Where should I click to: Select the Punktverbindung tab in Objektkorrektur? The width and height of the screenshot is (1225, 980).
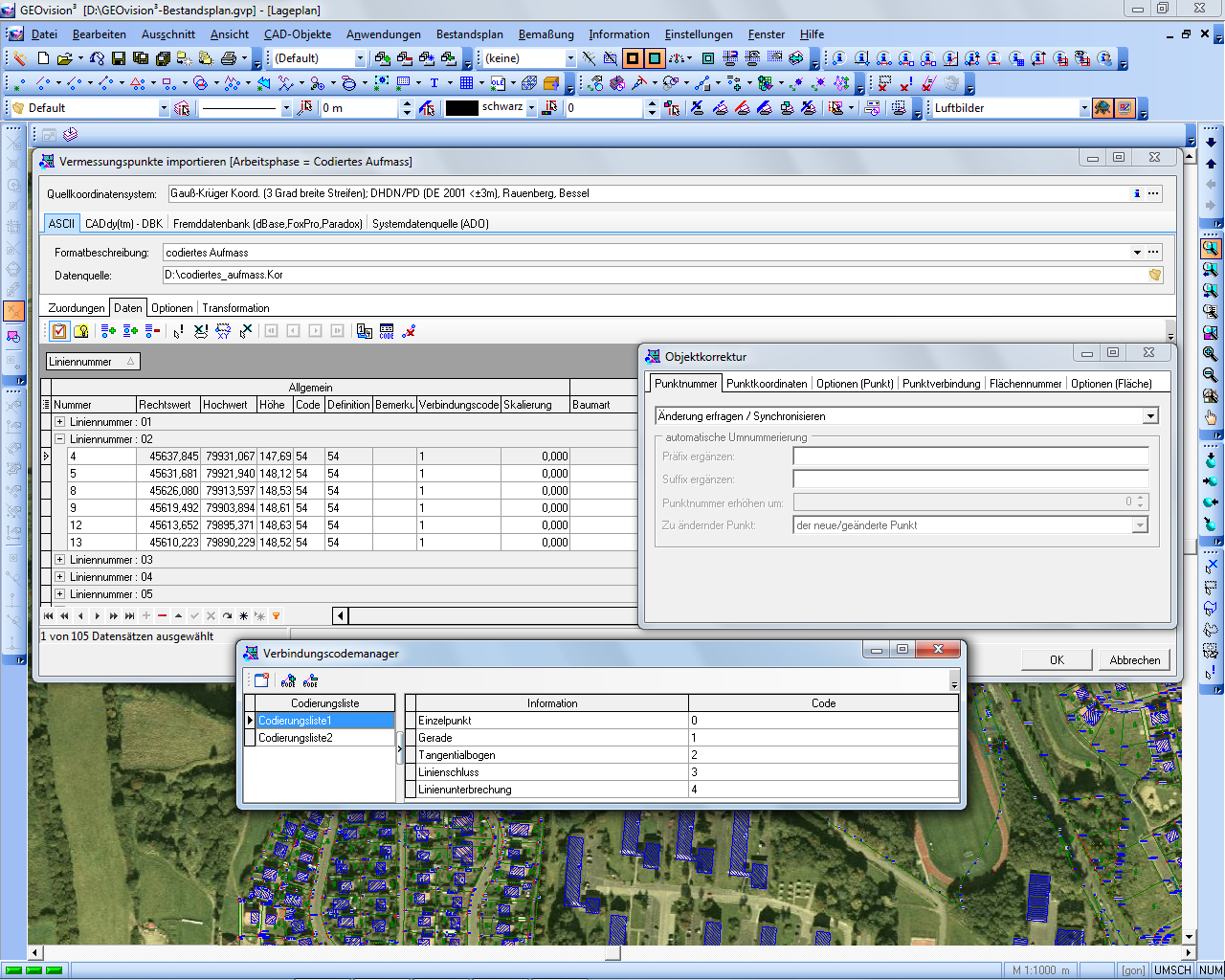coord(942,384)
